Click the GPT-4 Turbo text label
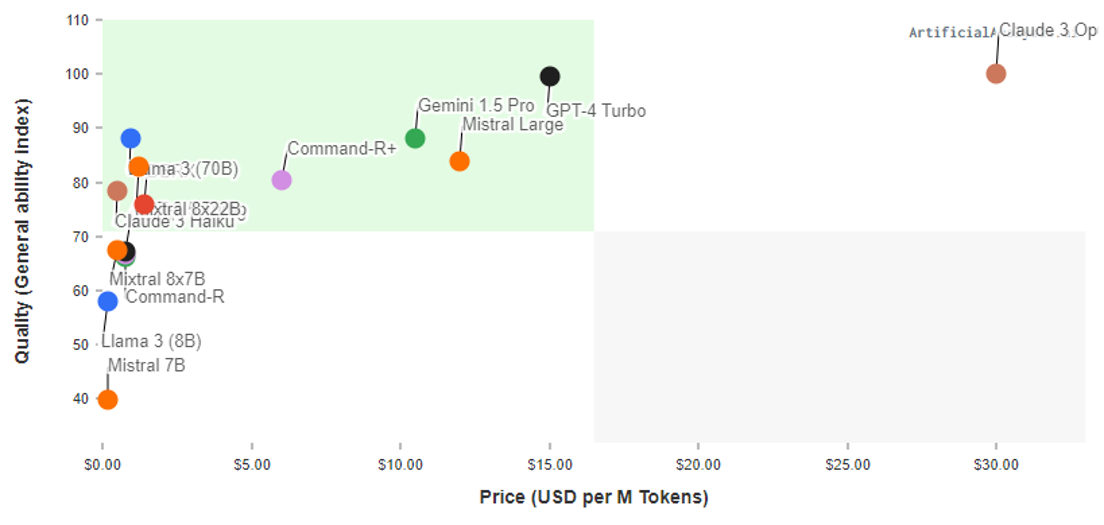This screenshot has height=525, width=1104. 595,111
